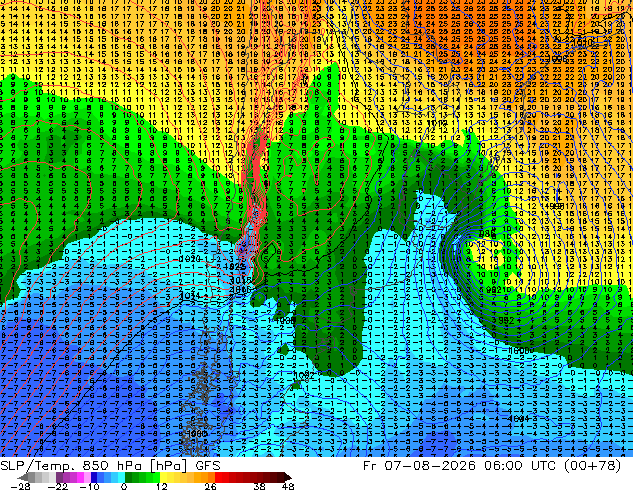
Task: Click the 26 label on the color scale
Action: pyautogui.click(x=210, y=486)
